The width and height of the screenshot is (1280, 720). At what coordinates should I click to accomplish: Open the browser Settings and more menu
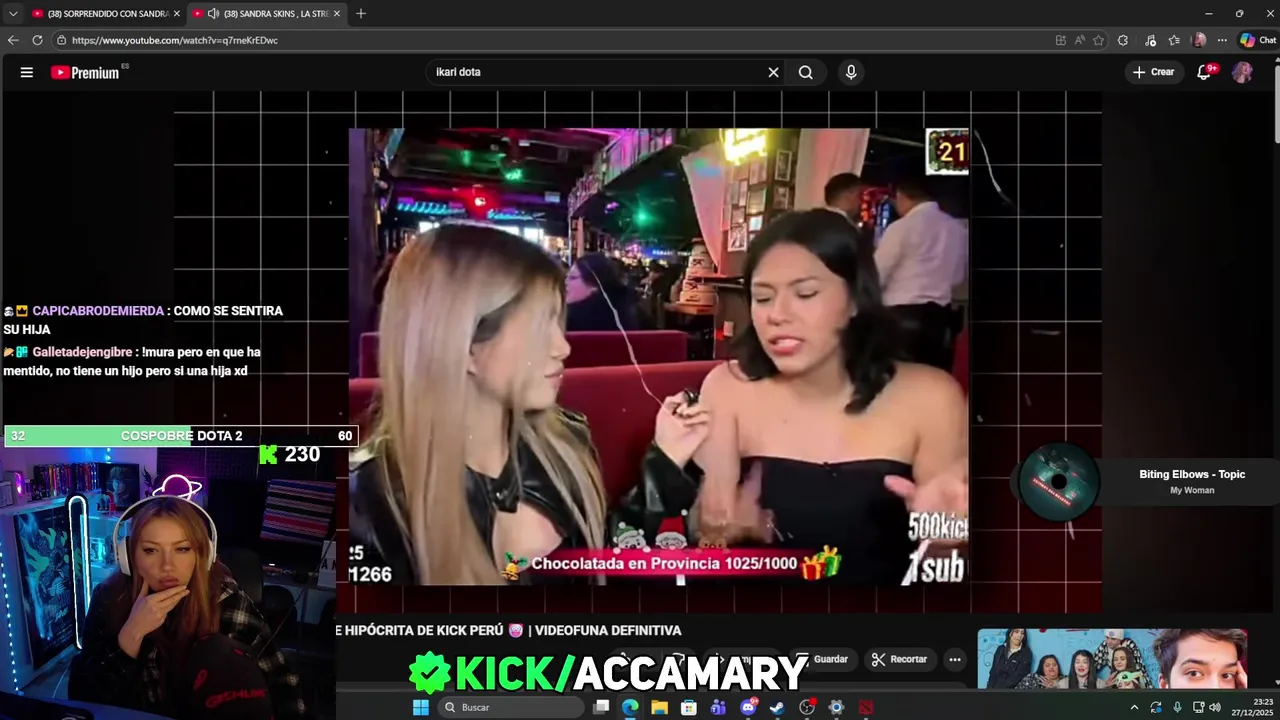(x=1222, y=40)
